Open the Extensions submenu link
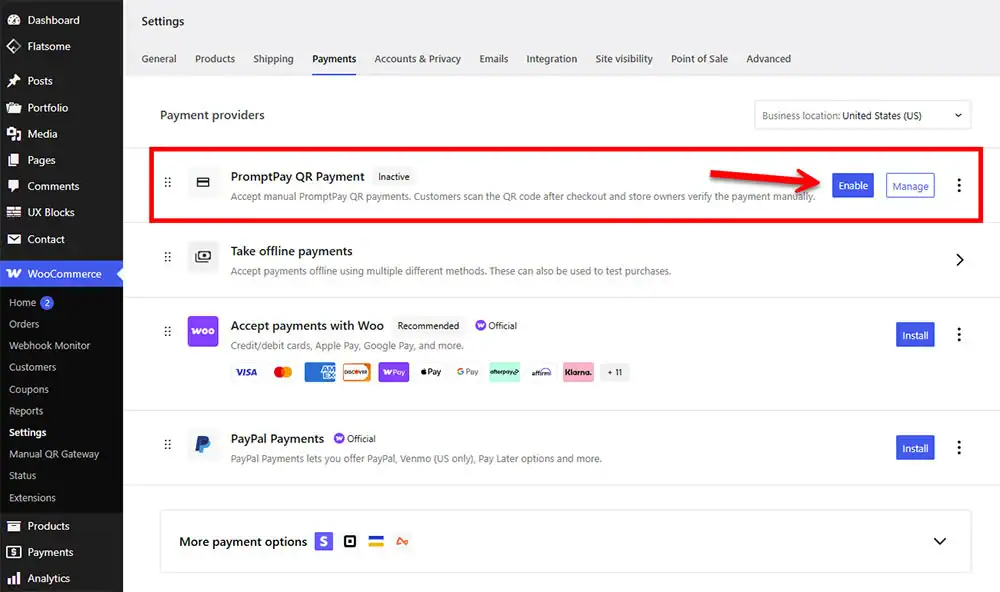This screenshot has height=592, width=1000. point(33,498)
